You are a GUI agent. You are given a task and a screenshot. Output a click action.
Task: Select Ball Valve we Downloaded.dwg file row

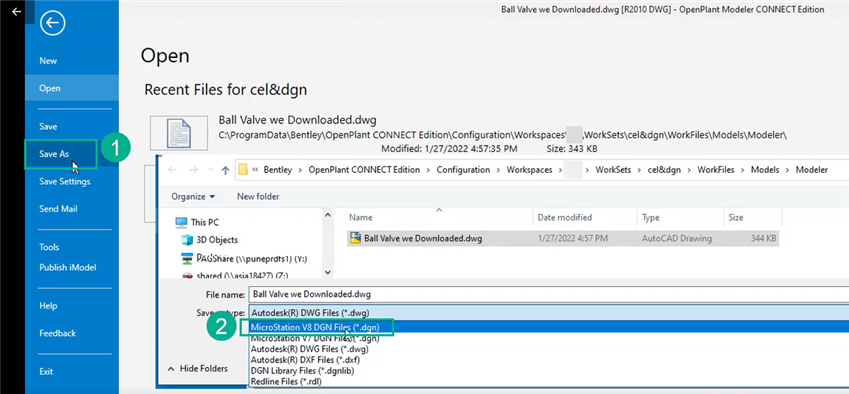pos(563,238)
